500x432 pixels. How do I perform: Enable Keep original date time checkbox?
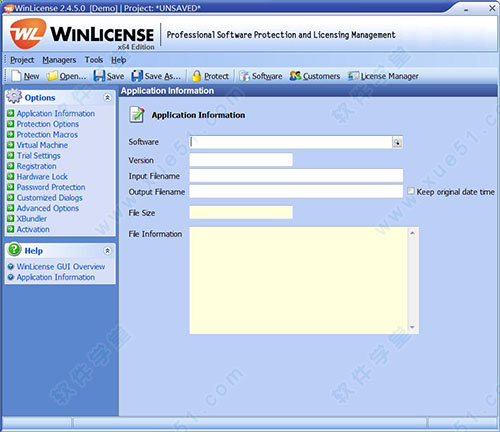(x=411, y=191)
